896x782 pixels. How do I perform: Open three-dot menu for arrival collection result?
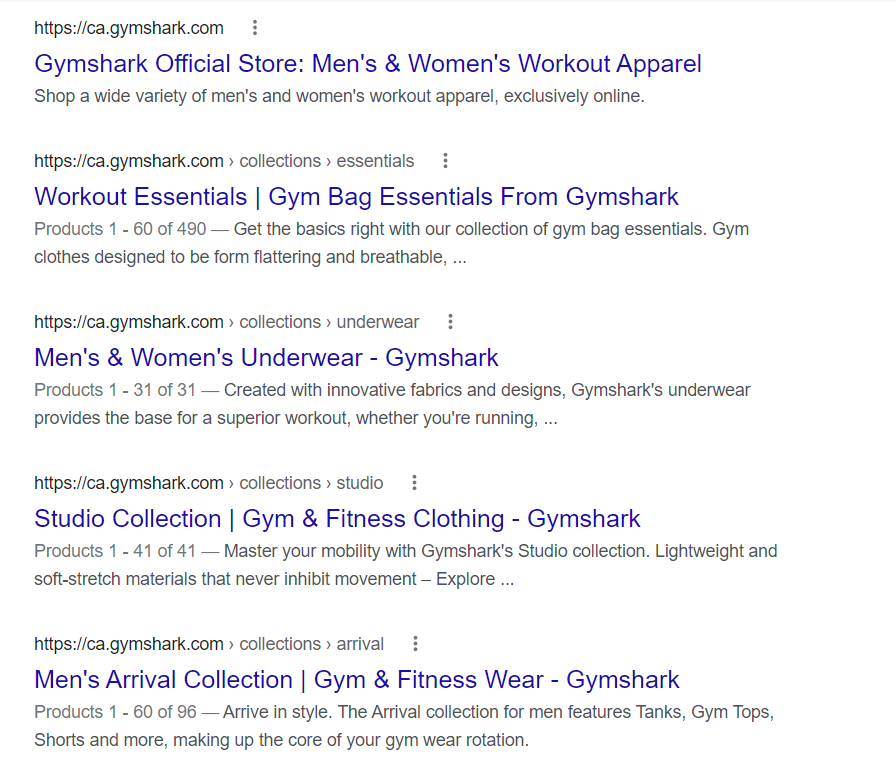point(415,644)
